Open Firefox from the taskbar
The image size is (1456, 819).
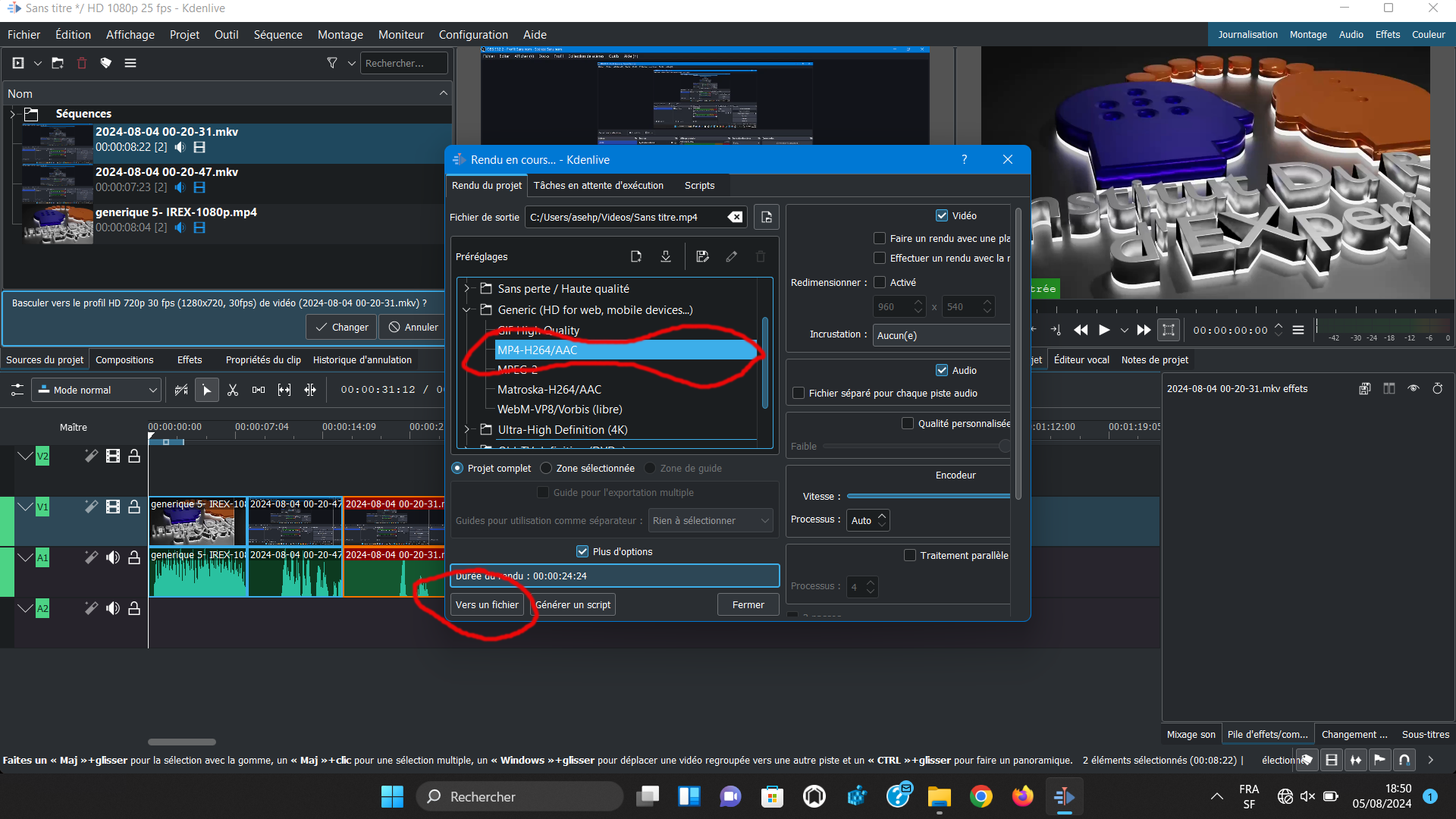(1022, 796)
